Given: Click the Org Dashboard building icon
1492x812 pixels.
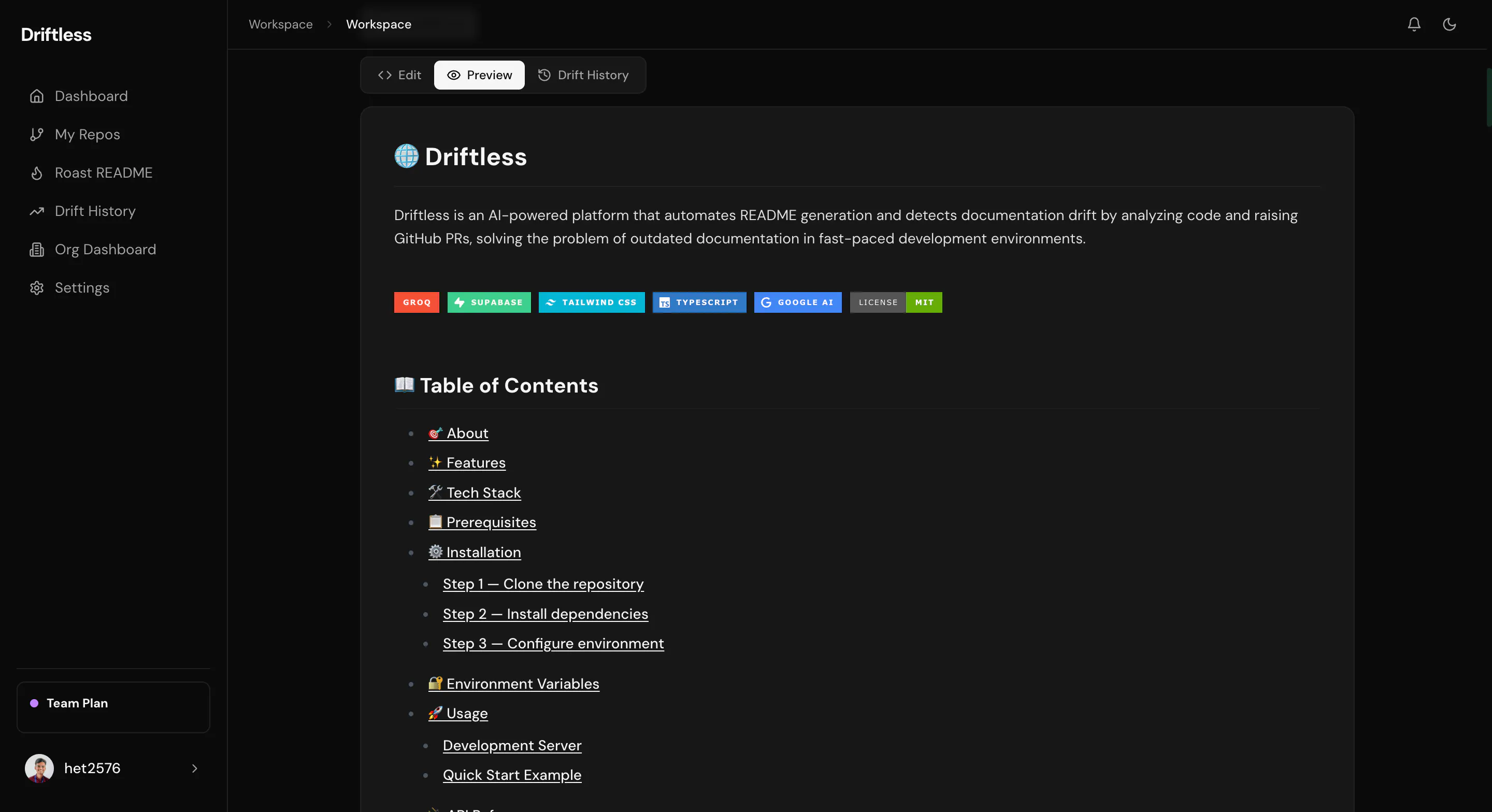Looking at the screenshot, I should pyautogui.click(x=36, y=250).
